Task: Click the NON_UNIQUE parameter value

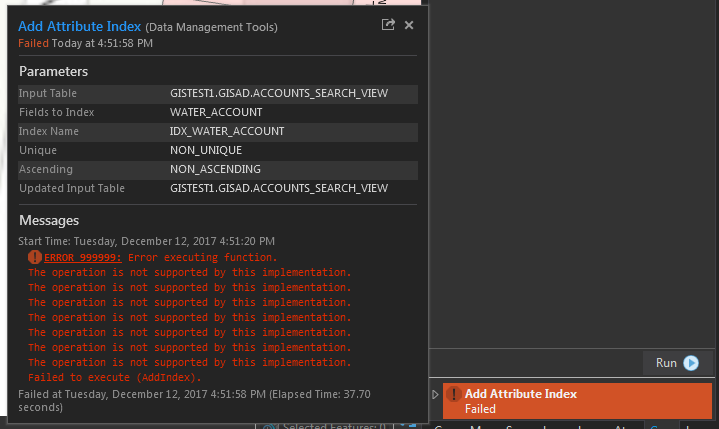Action: (x=206, y=150)
